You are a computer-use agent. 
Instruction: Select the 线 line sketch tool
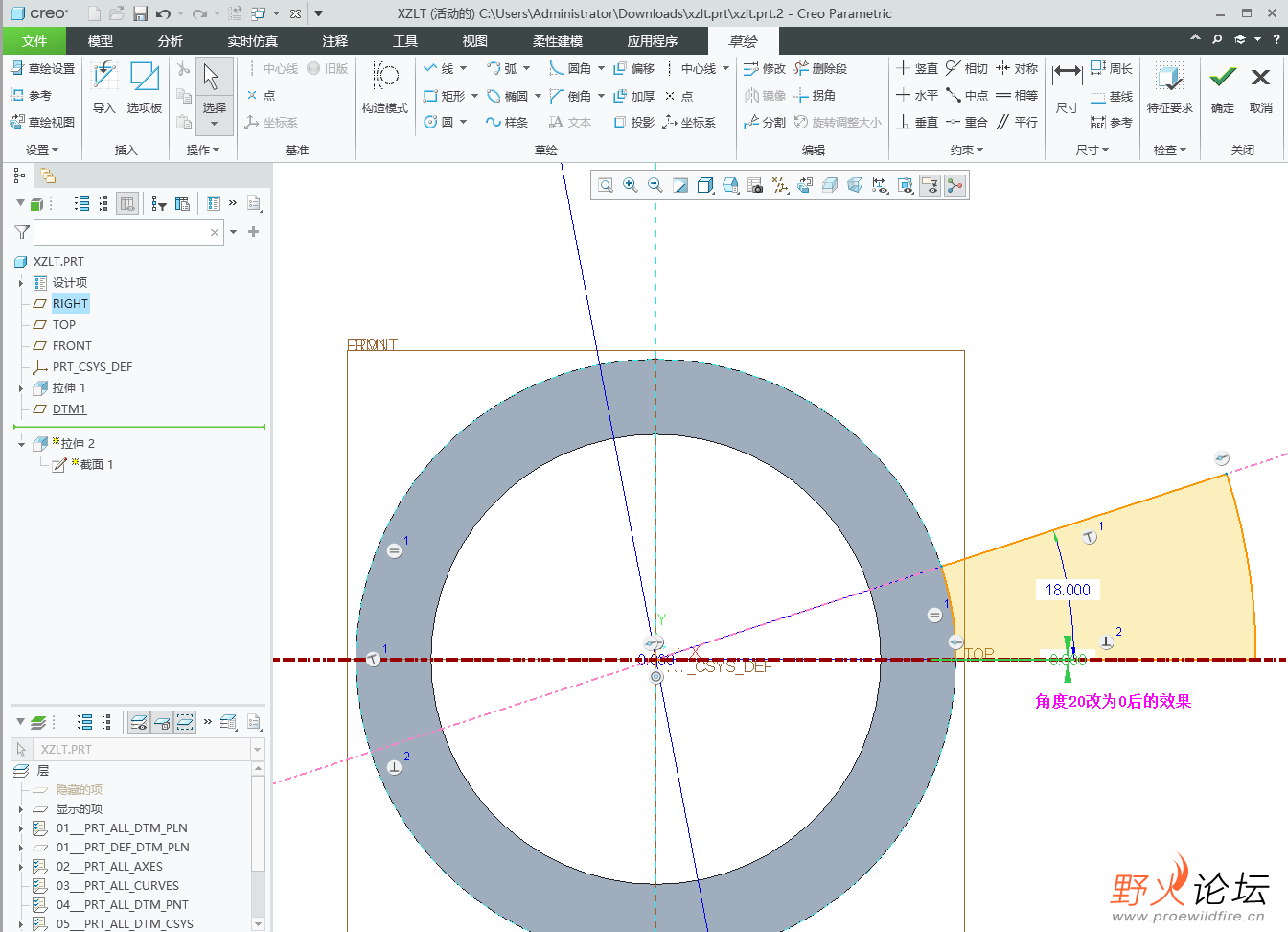(x=440, y=69)
